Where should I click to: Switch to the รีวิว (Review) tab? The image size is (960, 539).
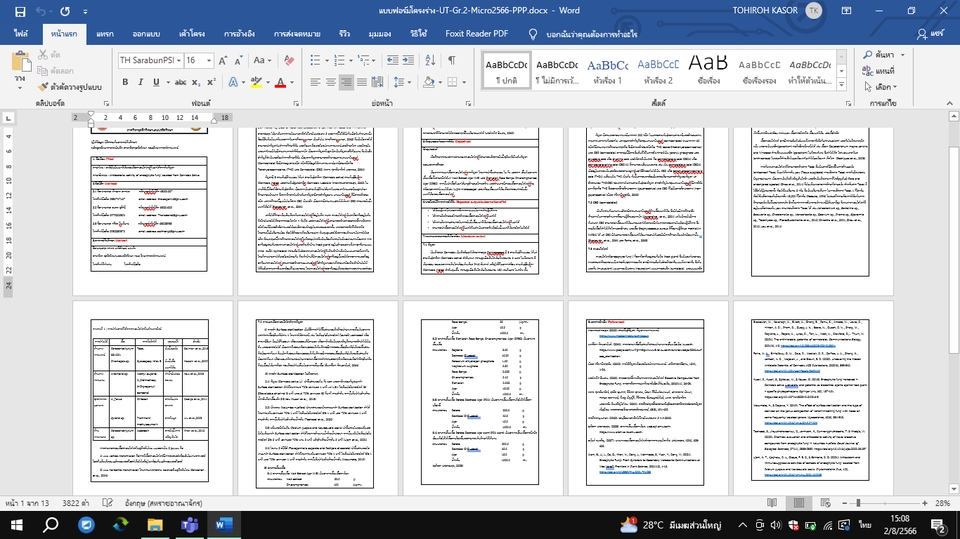[x=345, y=33]
